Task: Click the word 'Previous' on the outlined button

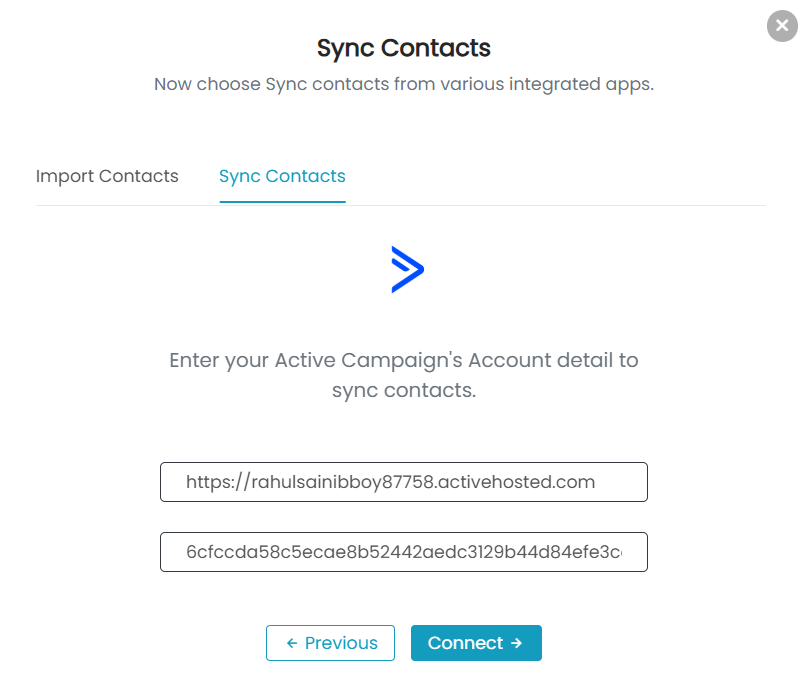Action: point(341,643)
